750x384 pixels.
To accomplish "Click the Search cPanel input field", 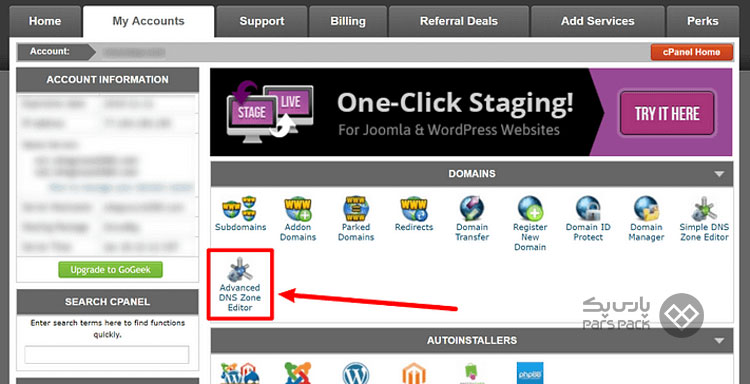I will click(107, 355).
